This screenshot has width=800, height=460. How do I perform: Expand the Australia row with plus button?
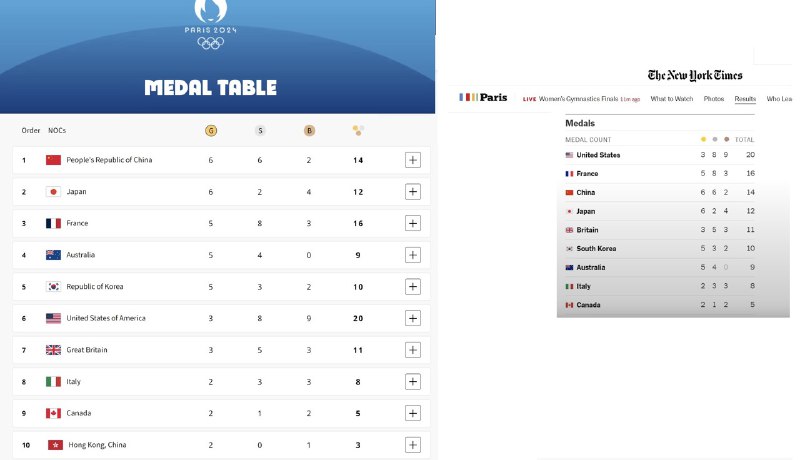pos(413,255)
